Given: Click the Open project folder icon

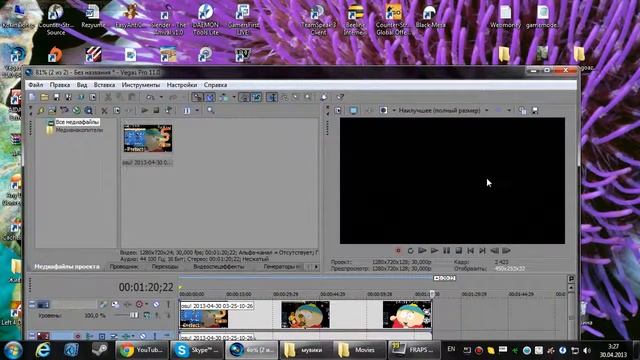Looking at the screenshot, I should click(44, 97).
